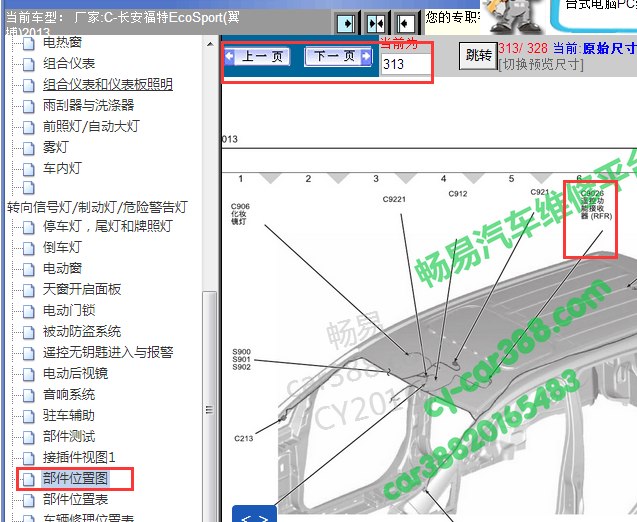Open 组合仪表和仪表板照明 entry
Viewport: 637px width, 522px height.
(x=108, y=84)
